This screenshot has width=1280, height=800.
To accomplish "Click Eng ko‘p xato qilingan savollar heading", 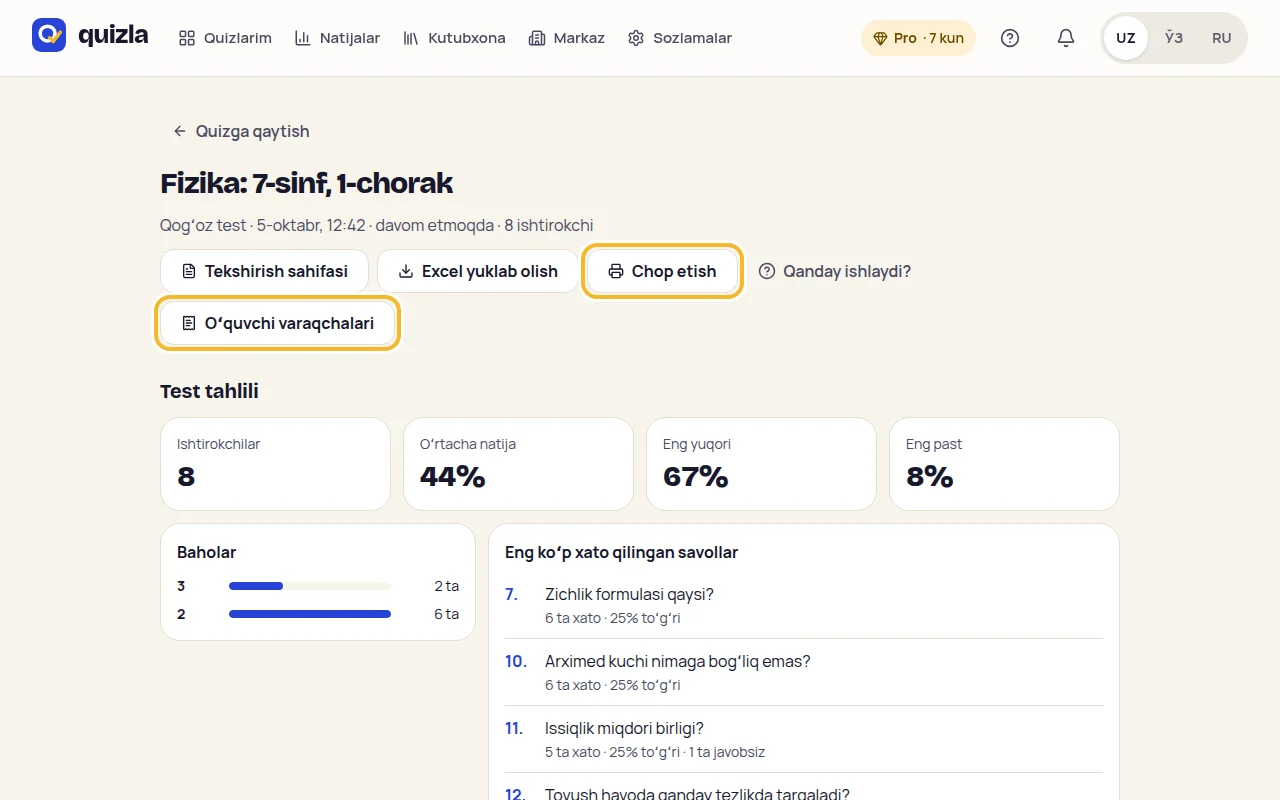I will coord(622,552).
